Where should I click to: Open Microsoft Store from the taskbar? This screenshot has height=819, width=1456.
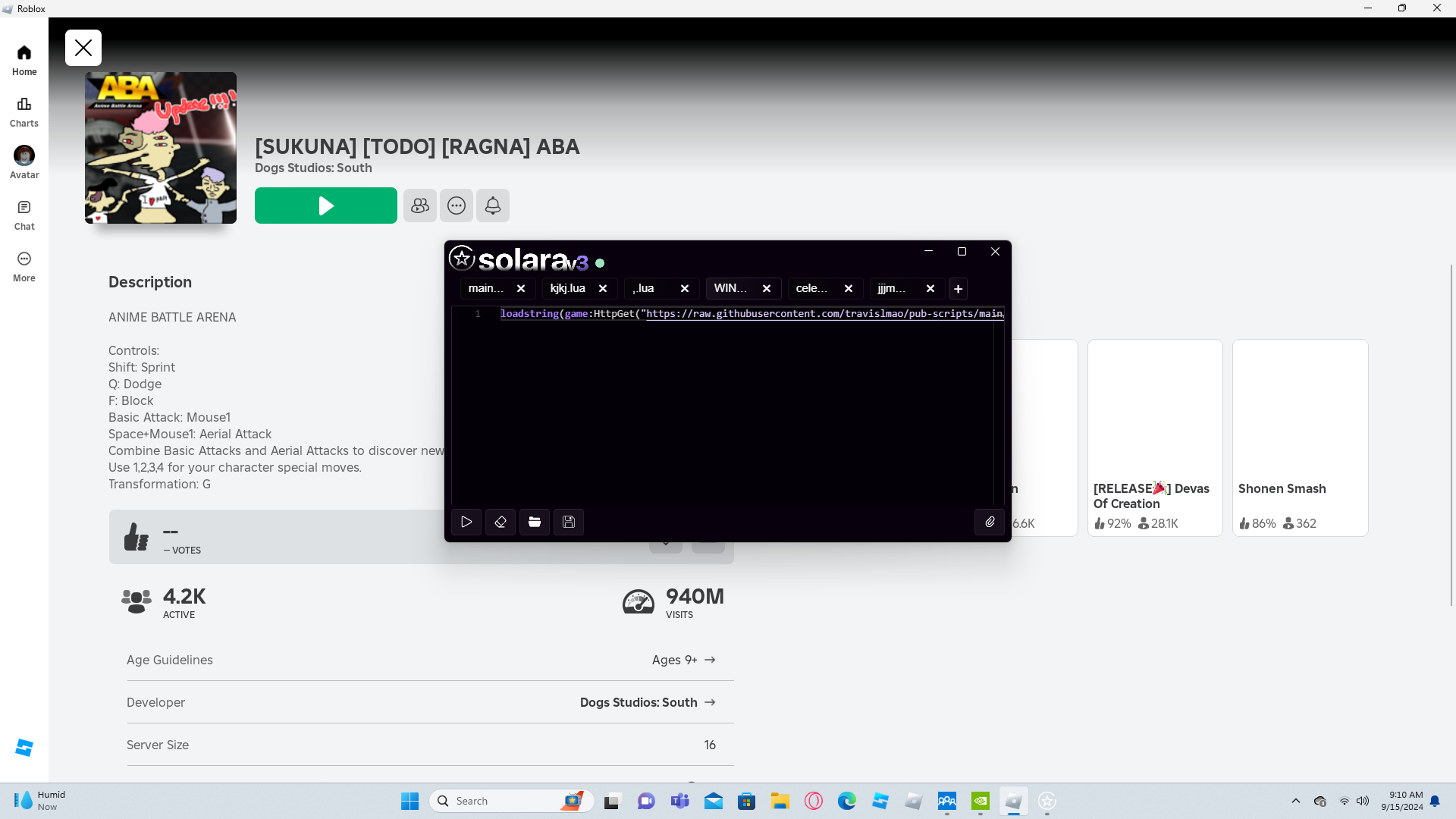coord(746,801)
